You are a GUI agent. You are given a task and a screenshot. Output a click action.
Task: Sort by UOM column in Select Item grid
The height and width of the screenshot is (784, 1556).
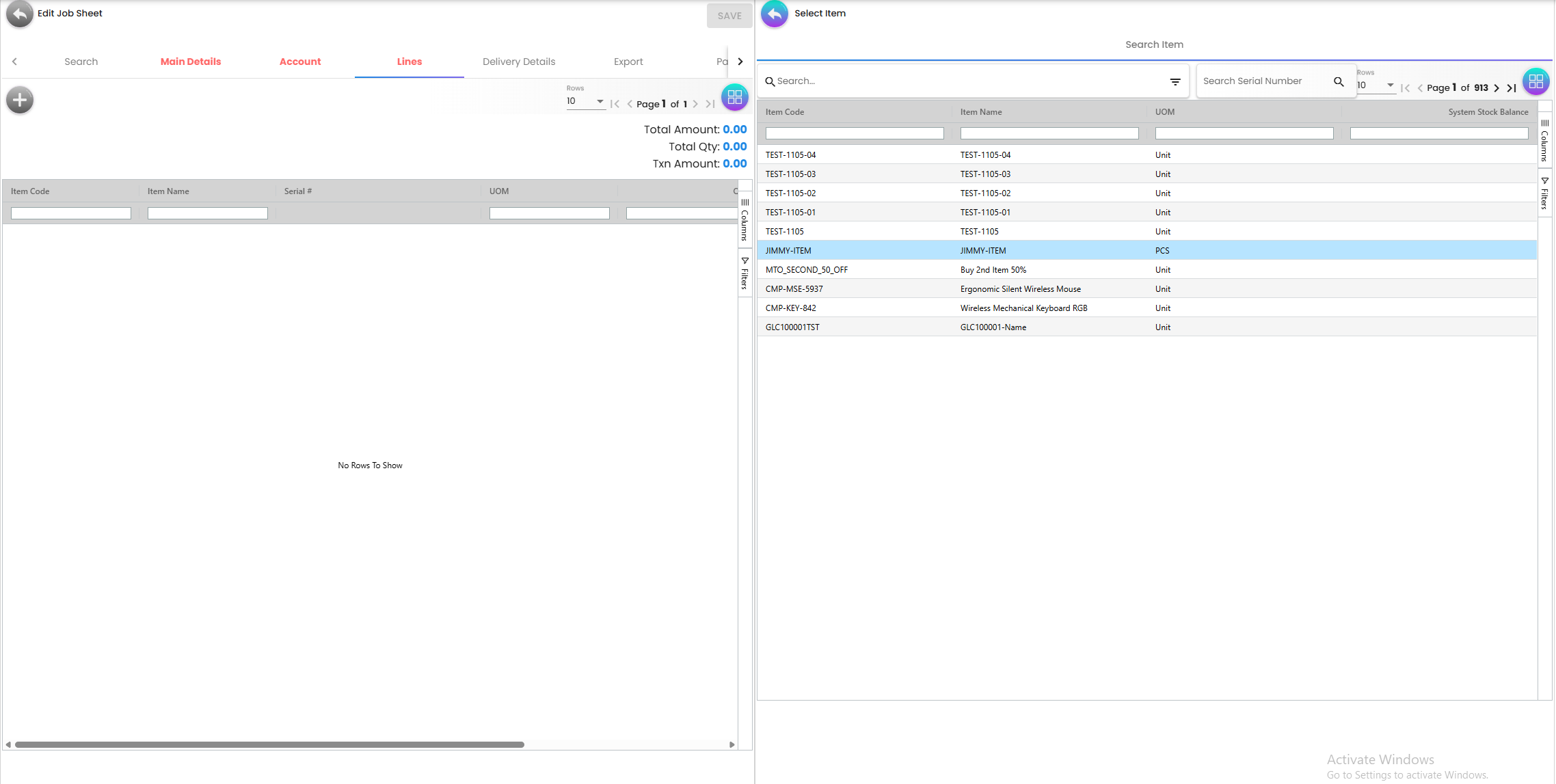(1165, 112)
